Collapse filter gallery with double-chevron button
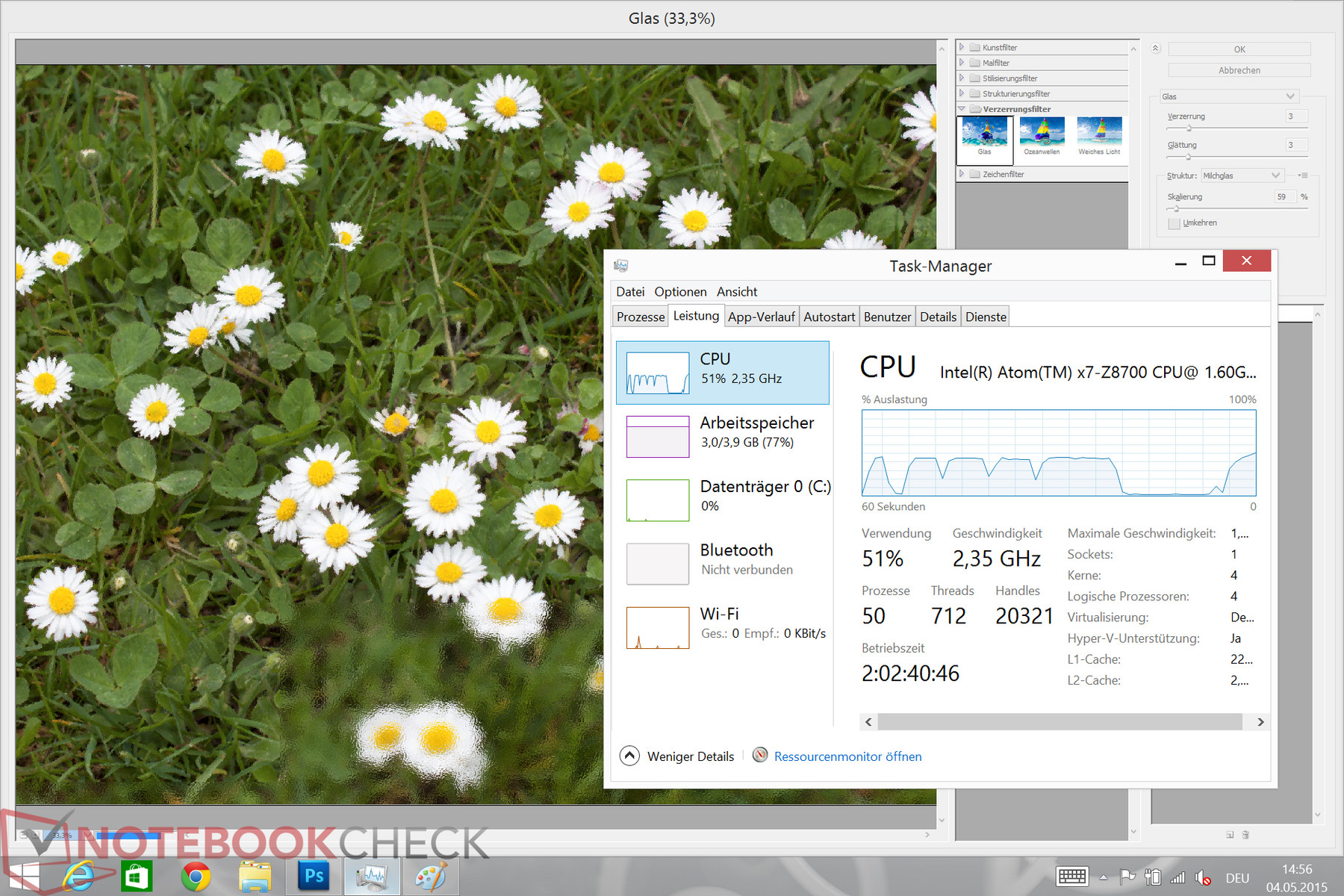 click(1155, 49)
